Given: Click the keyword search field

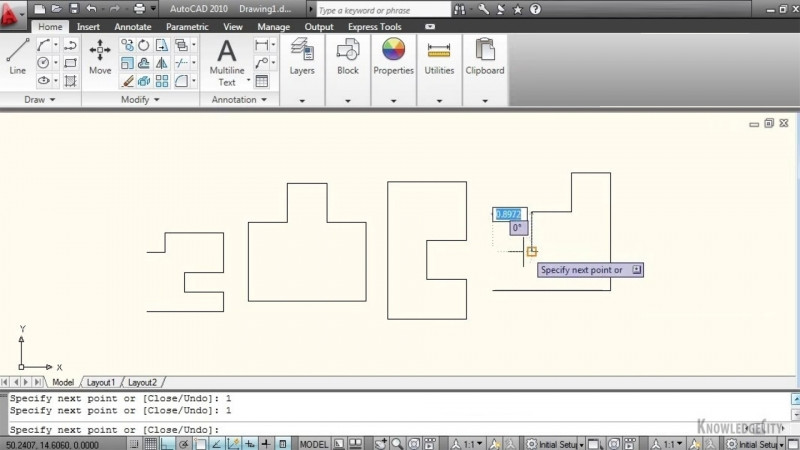Looking at the screenshot, I should click(384, 10).
